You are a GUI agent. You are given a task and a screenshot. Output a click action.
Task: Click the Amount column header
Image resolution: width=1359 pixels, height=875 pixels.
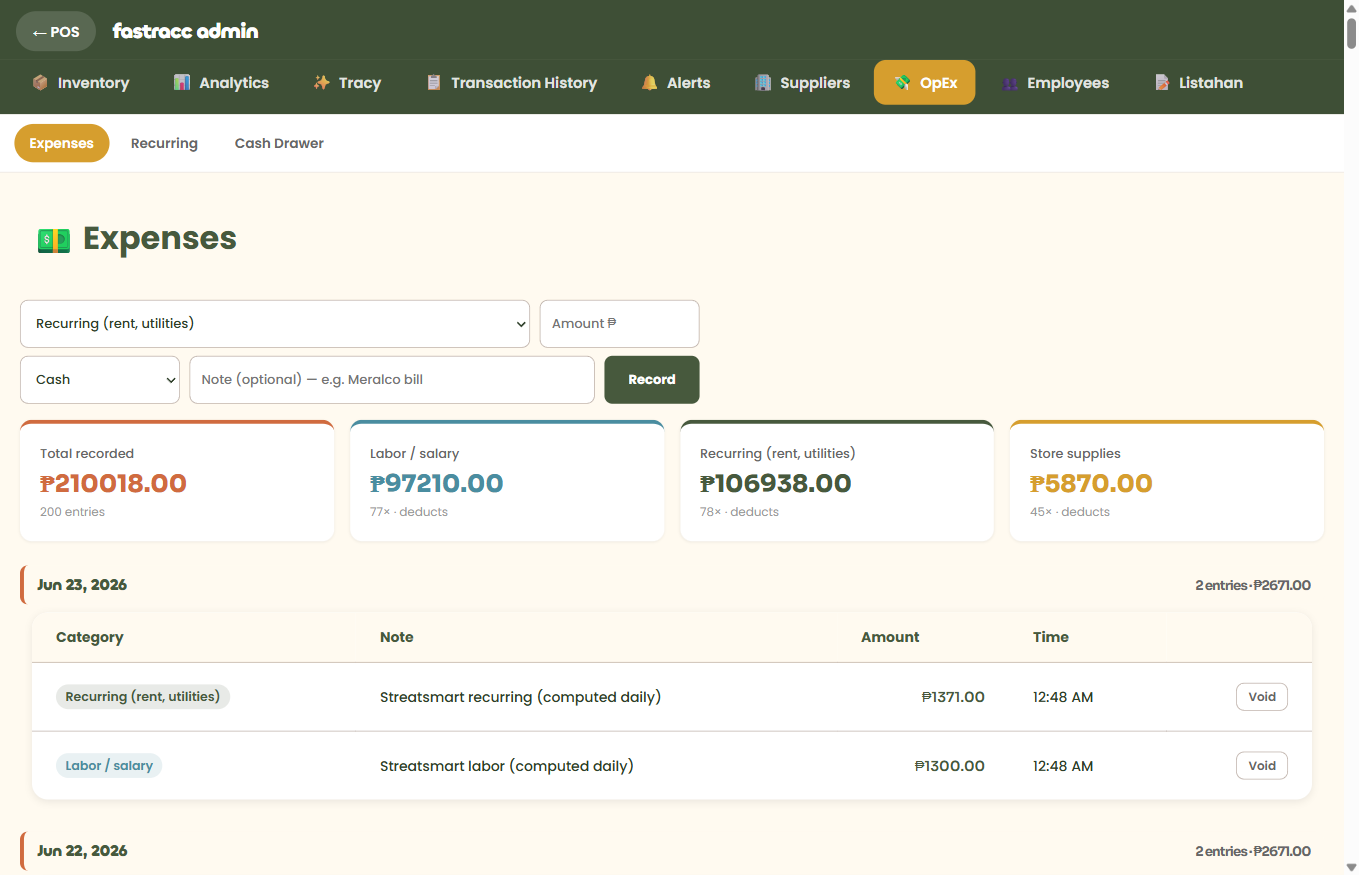coord(890,637)
